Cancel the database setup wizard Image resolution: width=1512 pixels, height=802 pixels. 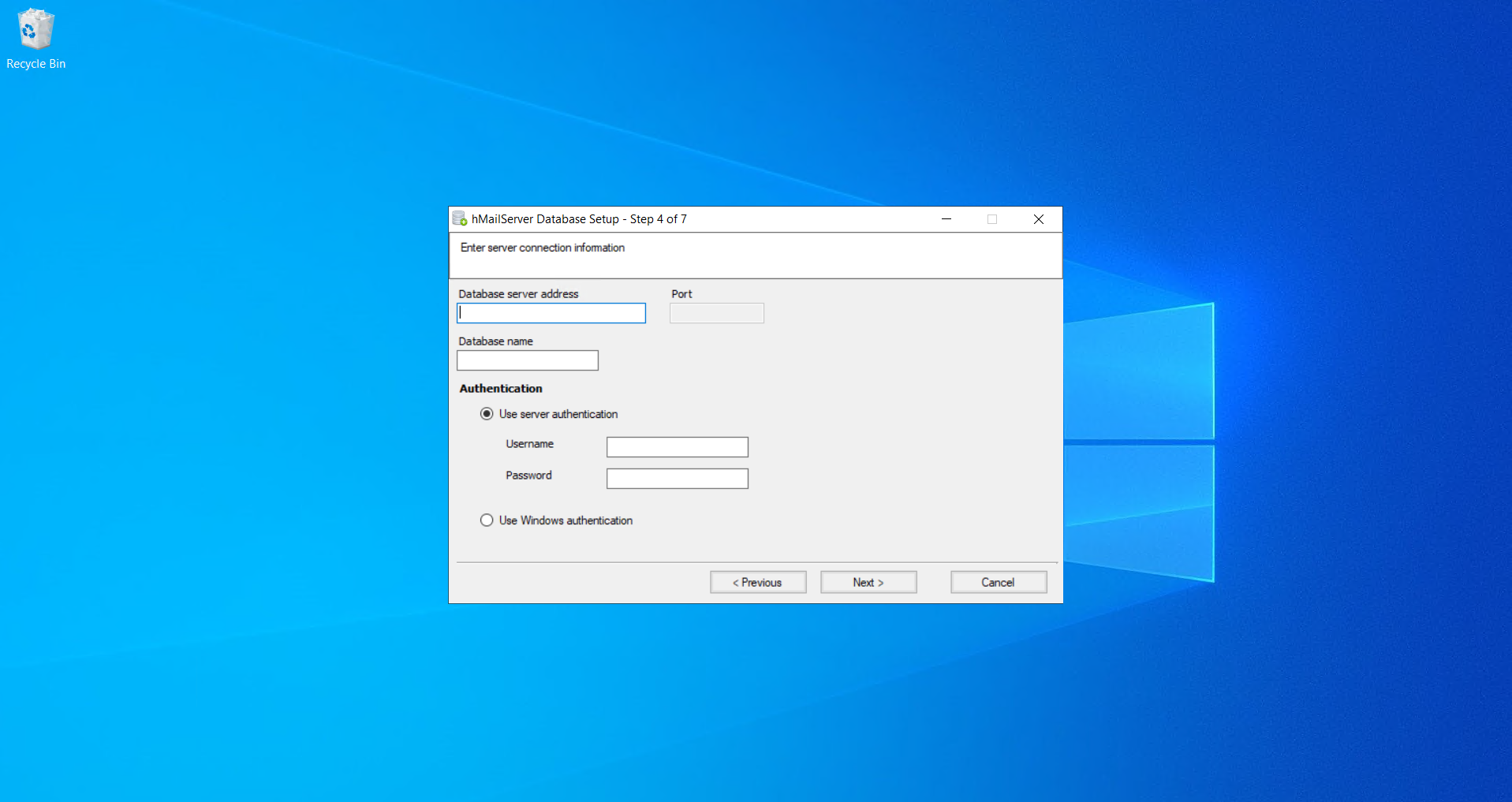point(999,582)
